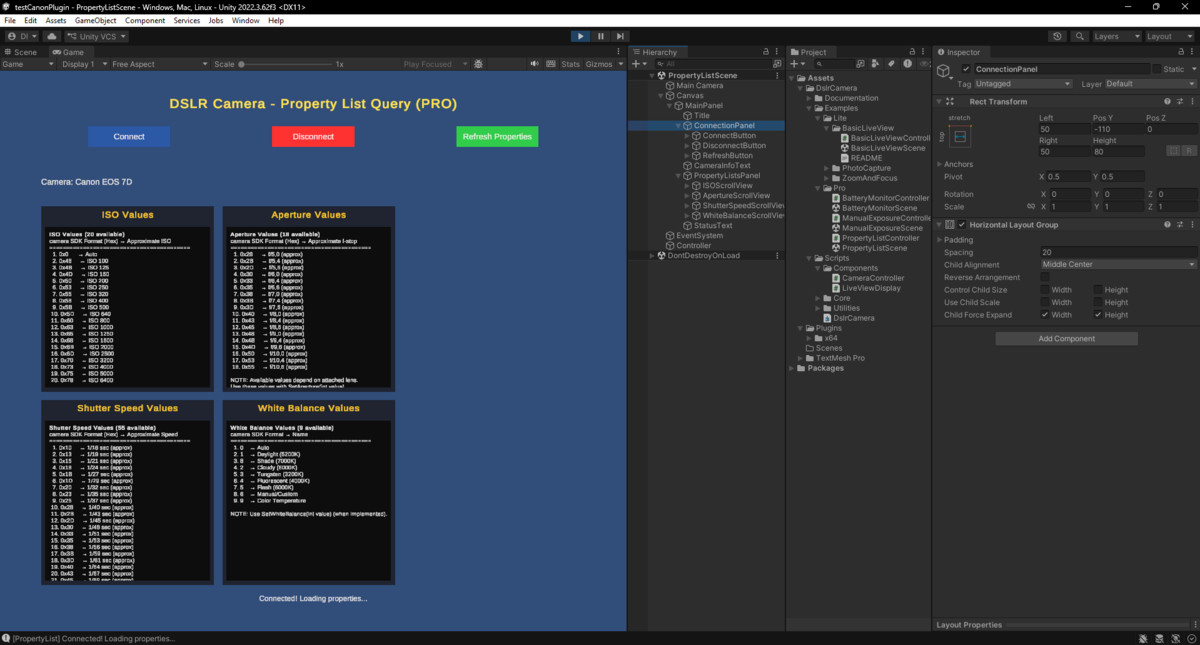Open the Layer dropdown showing Default
Screen dimensions: 1200x645
[x=1150, y=84]
